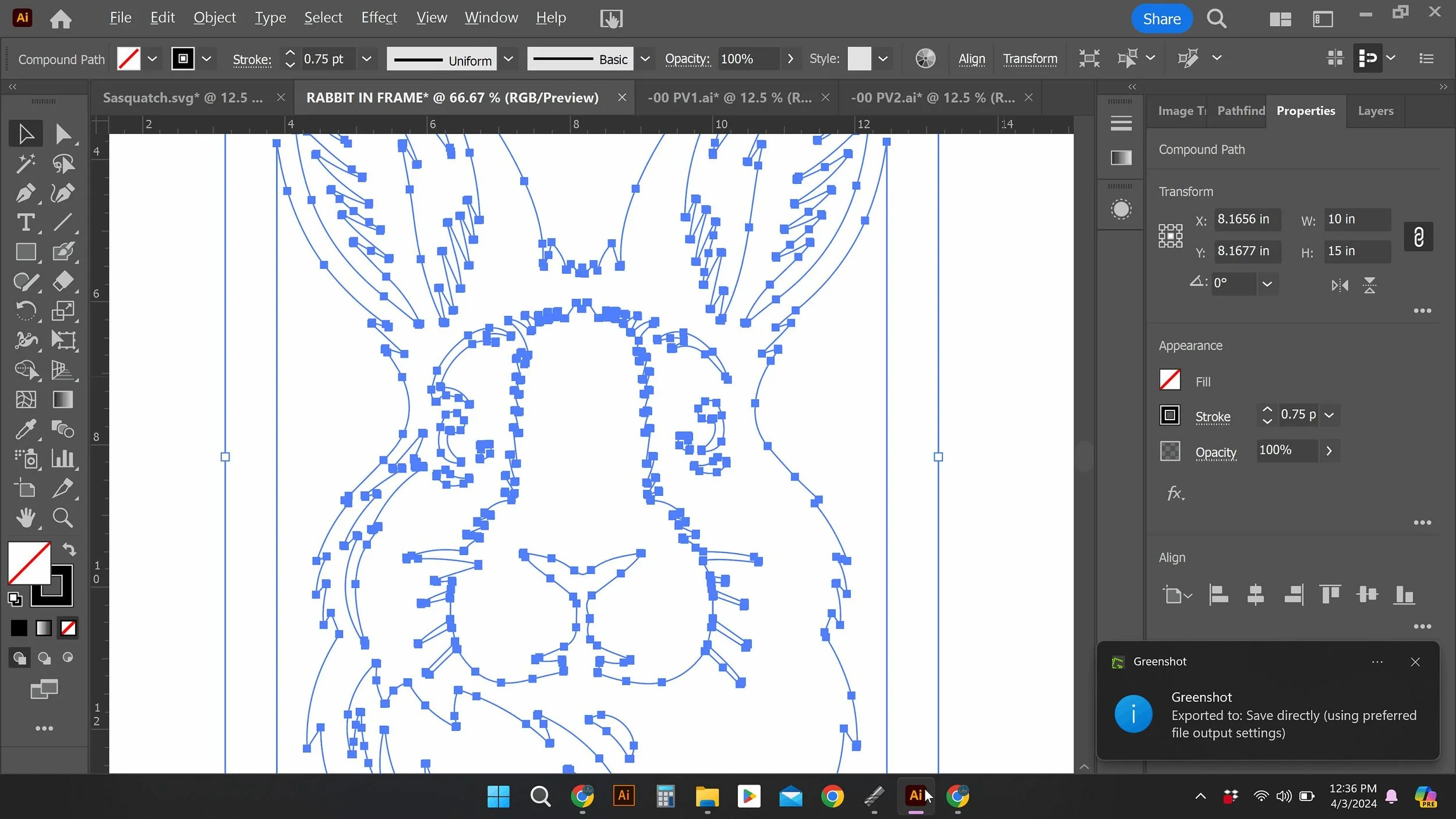The image size is (1456, 819).
Task: Select the Hand tool
Action: coord(25,517)
